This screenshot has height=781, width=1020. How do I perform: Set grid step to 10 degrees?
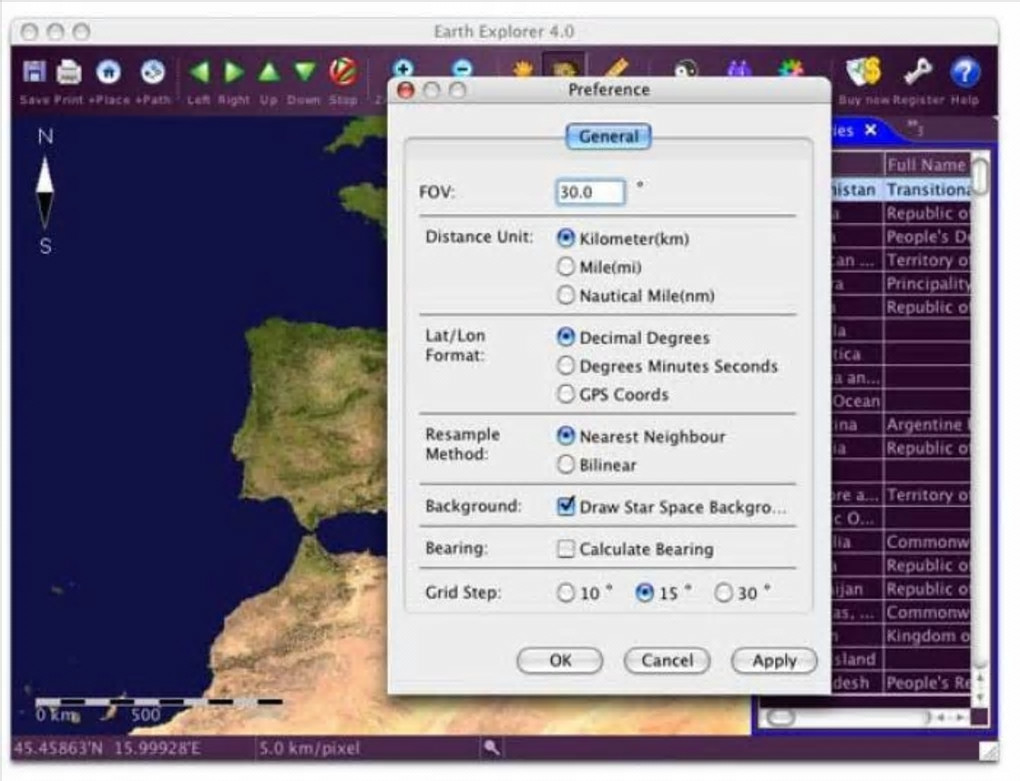point(566,592)
